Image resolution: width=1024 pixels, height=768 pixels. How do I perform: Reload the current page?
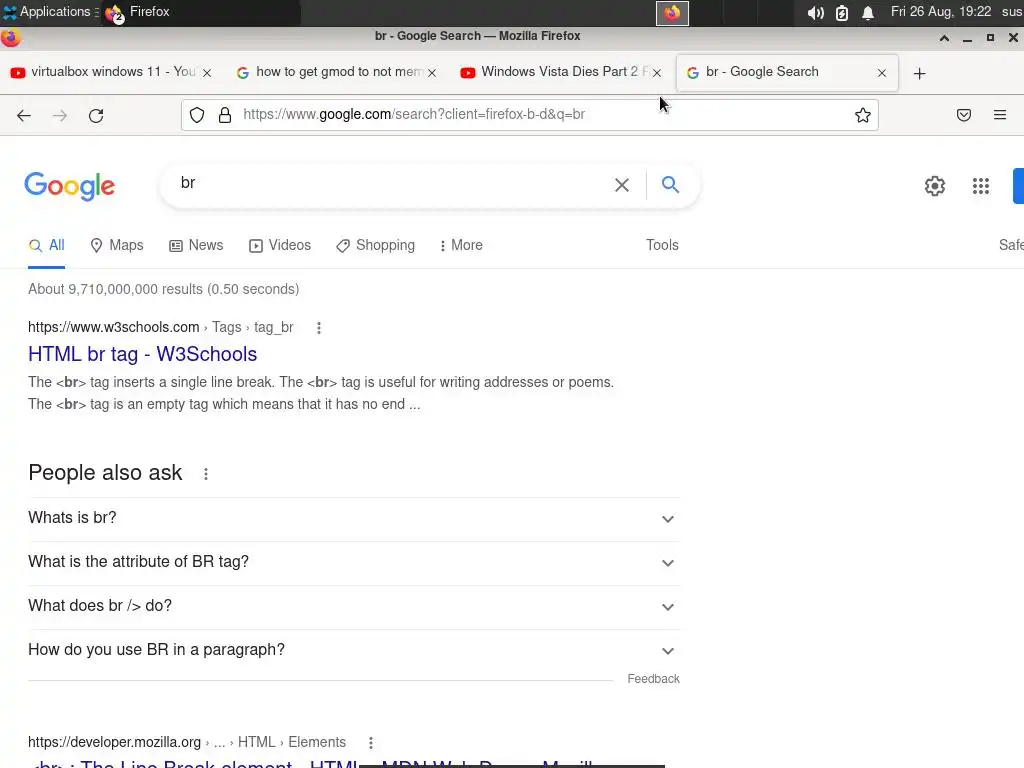coord(96,116)
